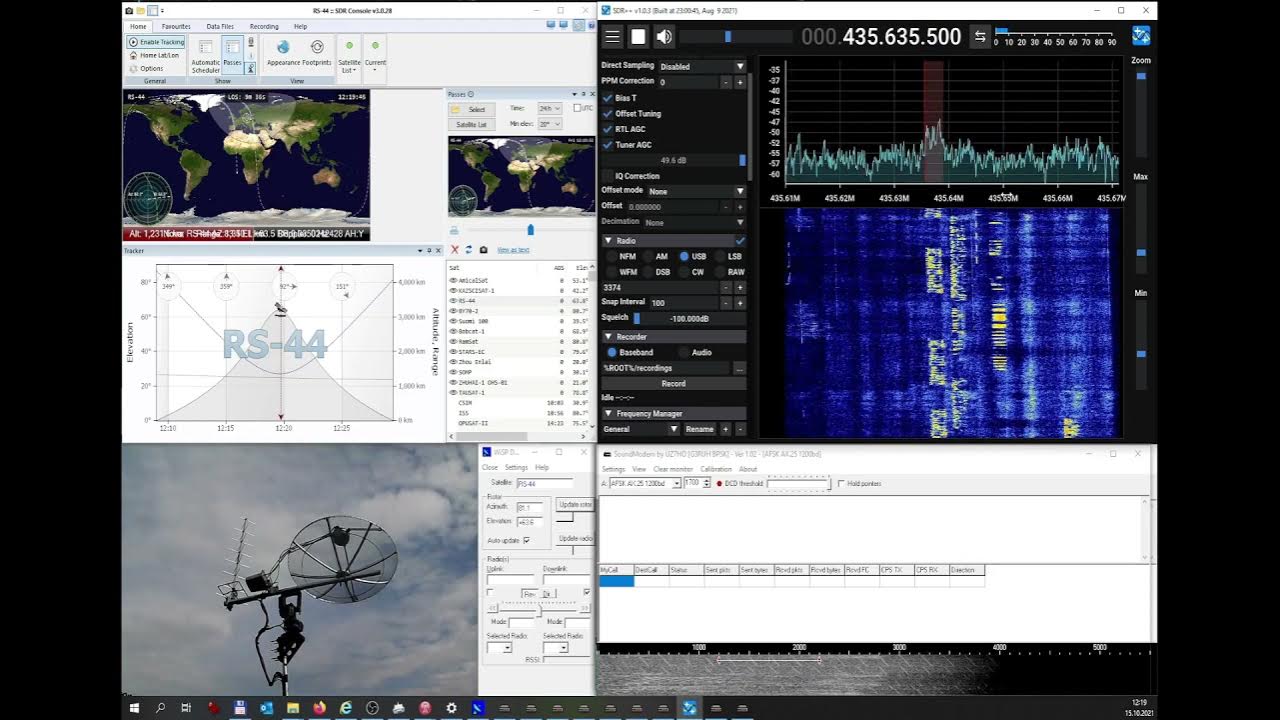Open the Help tab in SDR Console
Viewport: 1280px width, 720px height.
[300, 26]
